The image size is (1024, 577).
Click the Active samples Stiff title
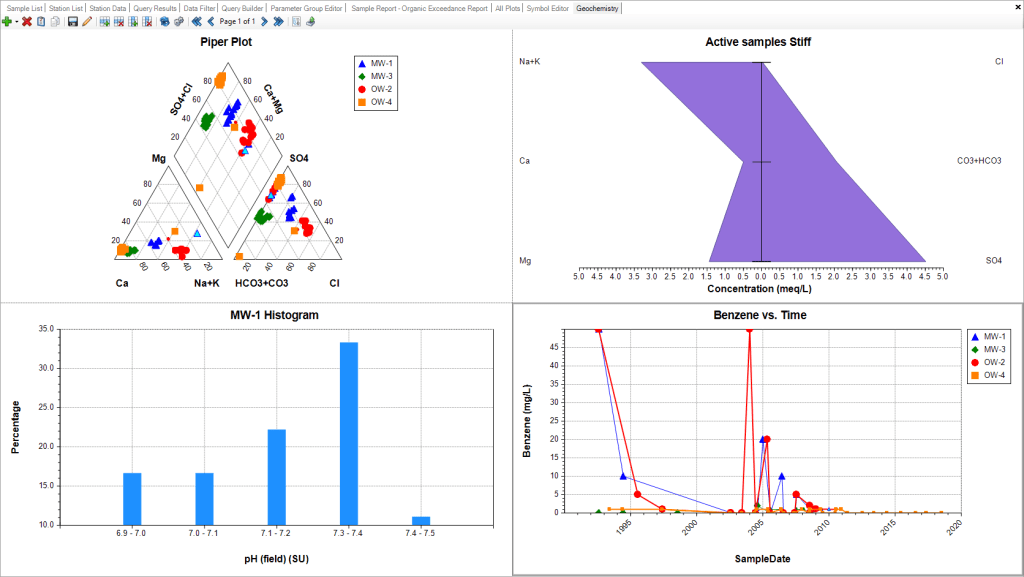[x=766, y=42]
